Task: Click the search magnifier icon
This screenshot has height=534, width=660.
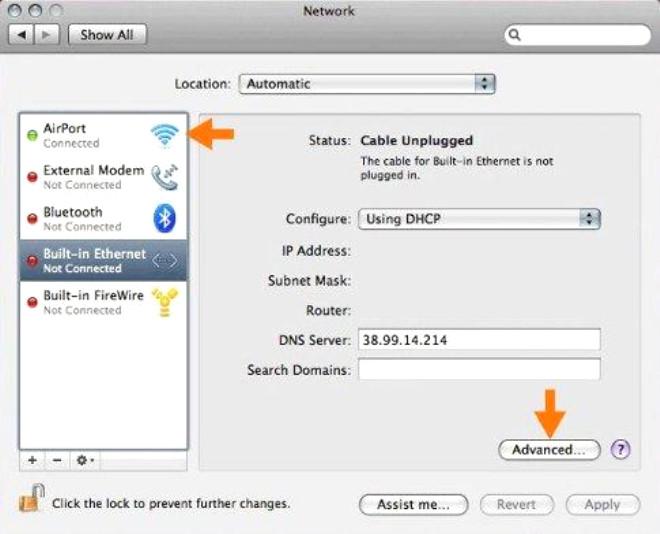Action: (x=515, y=35)
